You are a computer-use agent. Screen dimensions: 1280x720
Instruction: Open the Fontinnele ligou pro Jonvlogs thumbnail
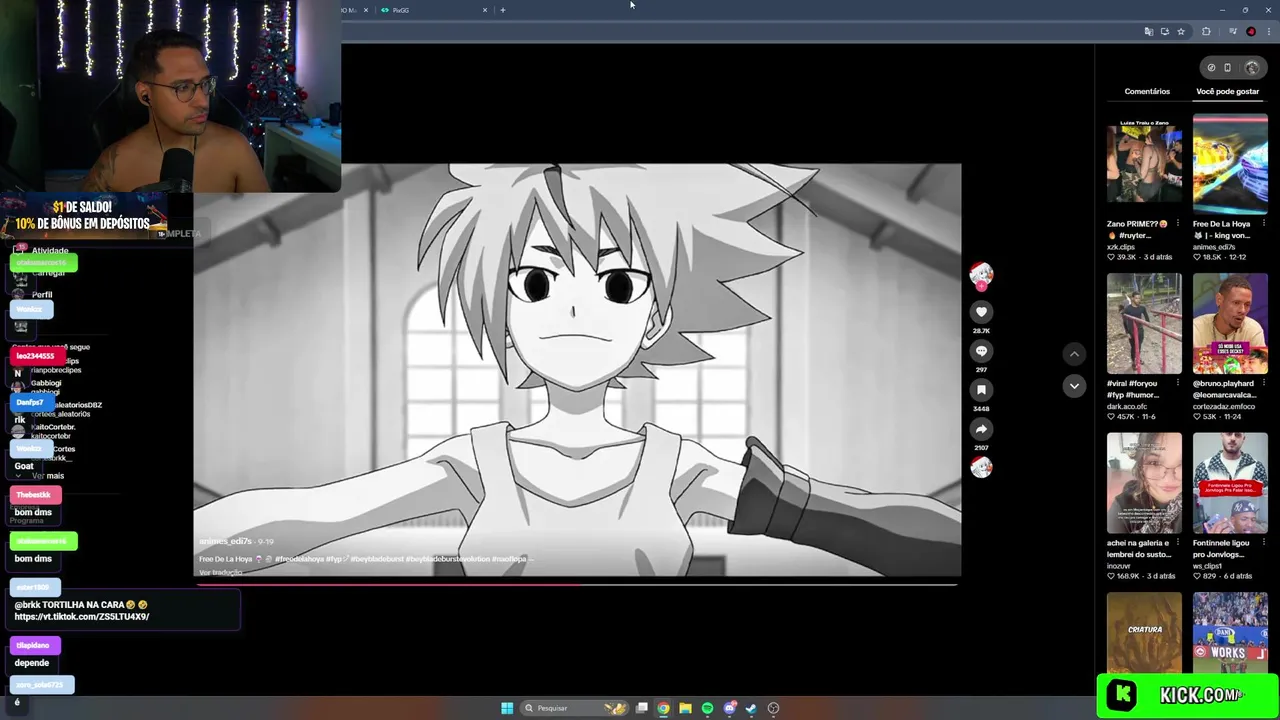(1230, 483)
